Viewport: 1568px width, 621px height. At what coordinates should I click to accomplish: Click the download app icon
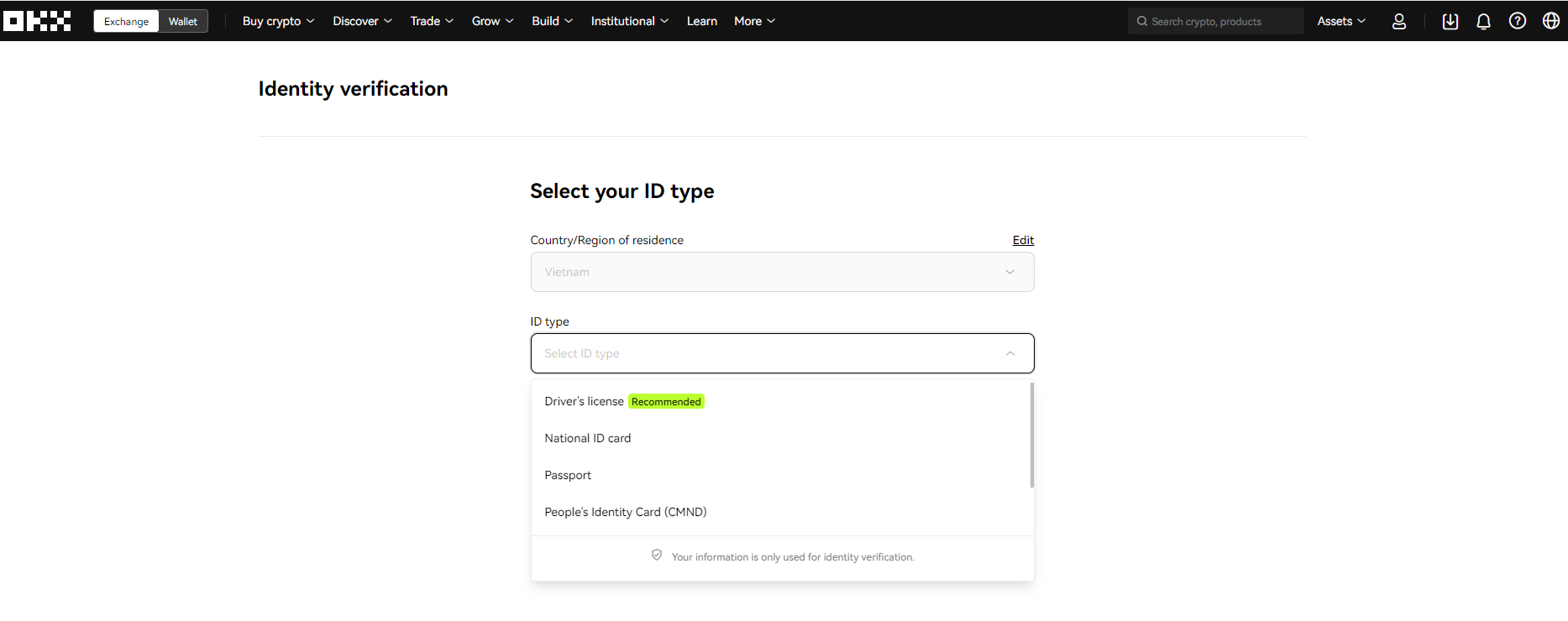click(1450, 21)
